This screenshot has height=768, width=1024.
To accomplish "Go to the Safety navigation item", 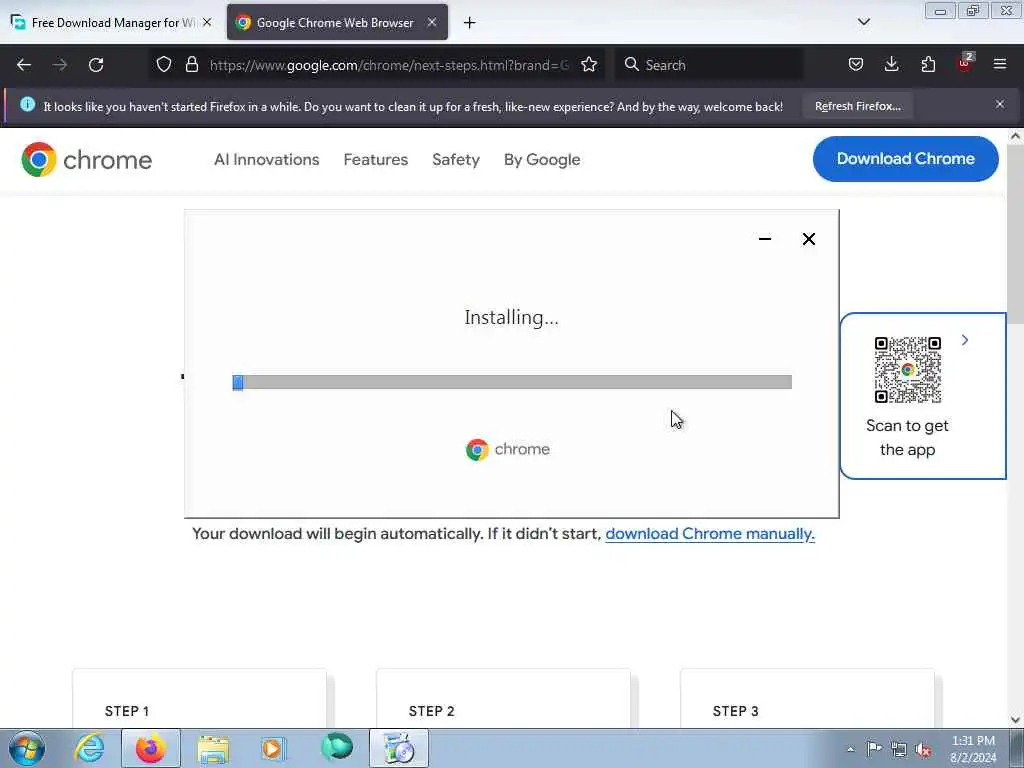I will 456,159.
